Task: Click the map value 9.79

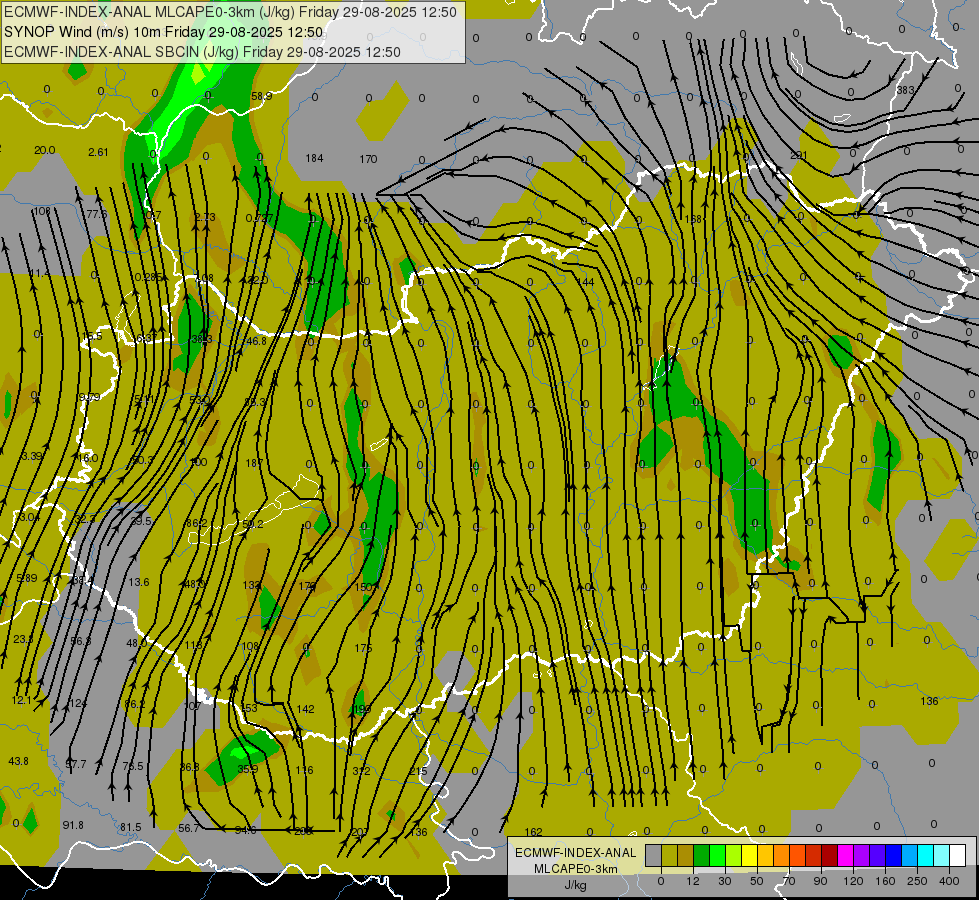Action: (x=89, y=397)
